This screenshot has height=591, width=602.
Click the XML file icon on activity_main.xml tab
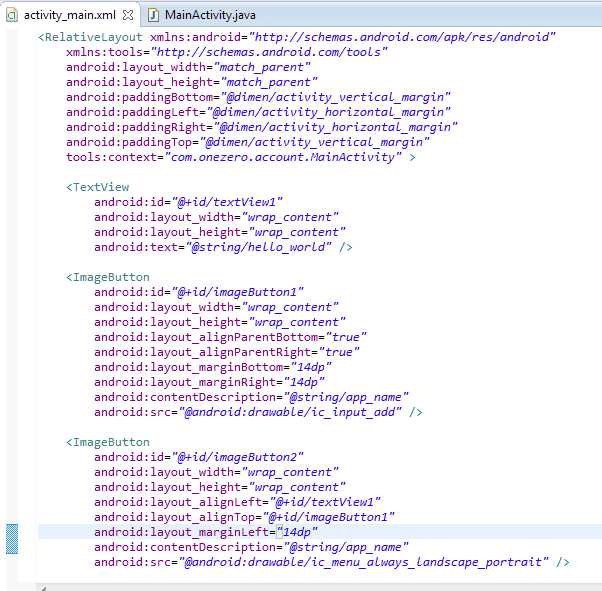[x=12, y=15]
